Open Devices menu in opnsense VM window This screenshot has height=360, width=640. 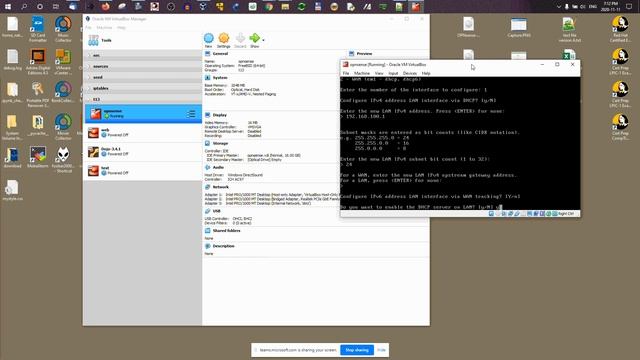coord(410,73)
